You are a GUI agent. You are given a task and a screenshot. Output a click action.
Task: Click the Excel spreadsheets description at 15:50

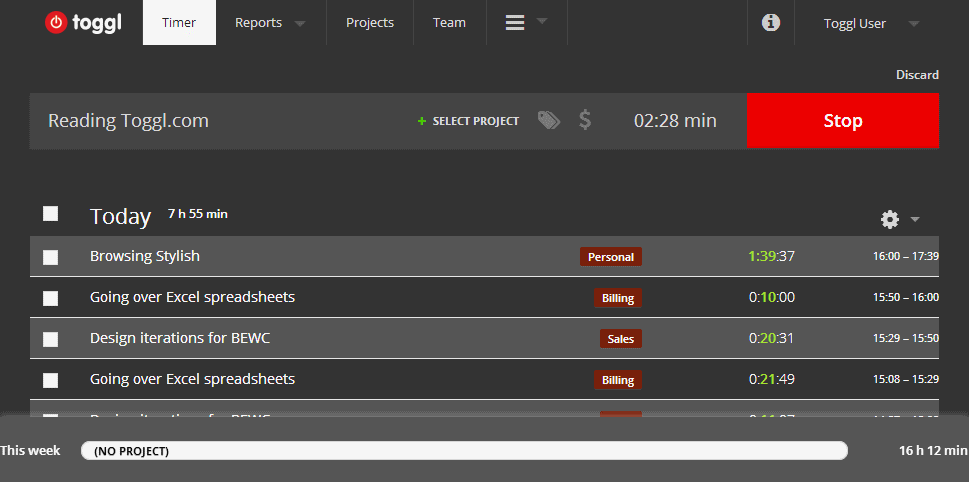(x=192, y=297)
